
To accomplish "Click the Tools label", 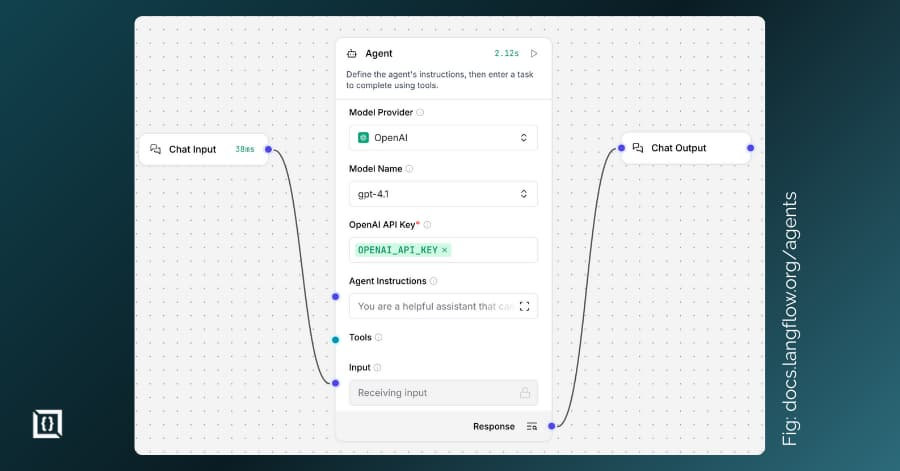I will (x=360, y=337).
